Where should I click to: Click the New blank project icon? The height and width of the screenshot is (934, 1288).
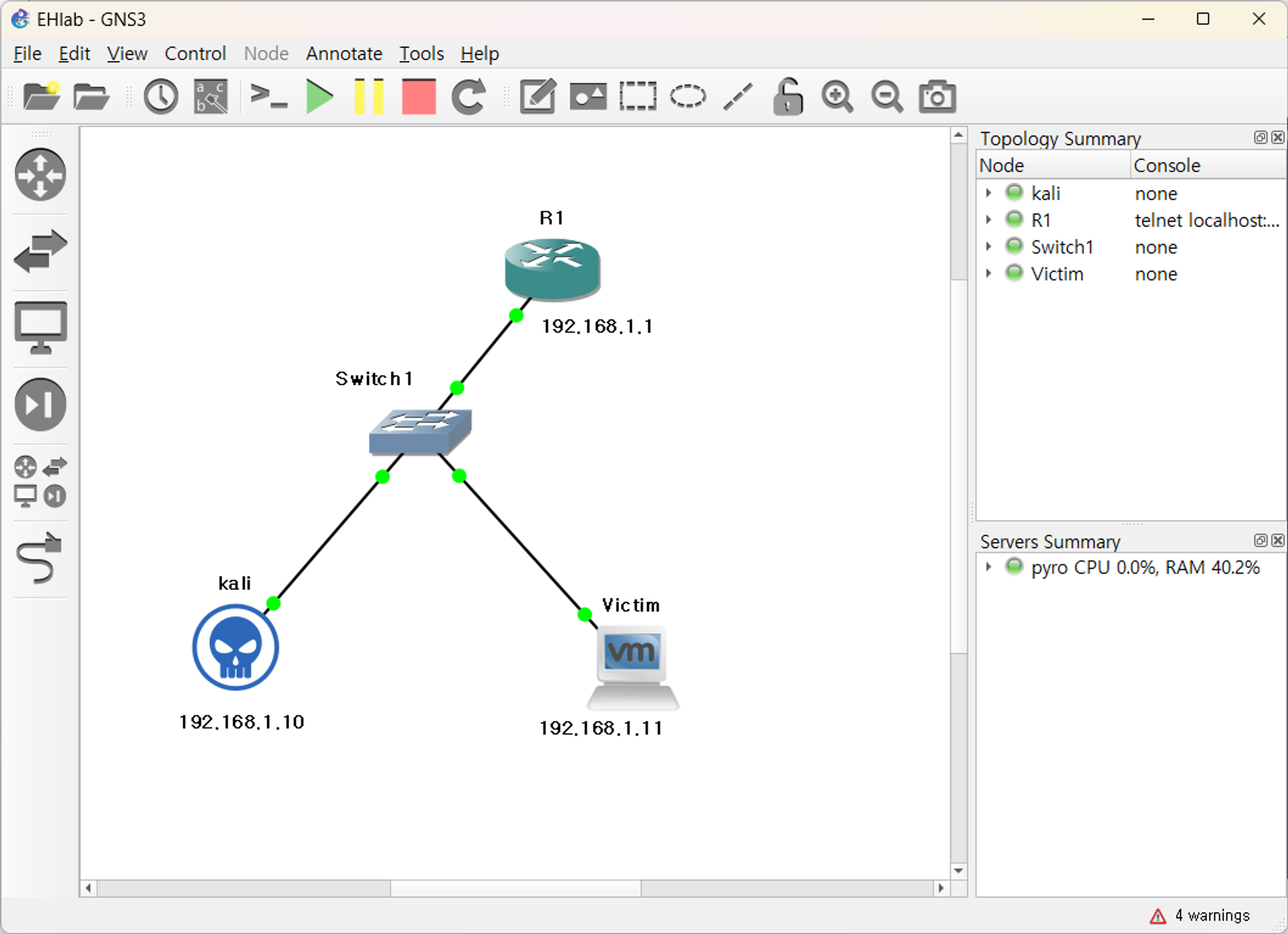point(41,97)
